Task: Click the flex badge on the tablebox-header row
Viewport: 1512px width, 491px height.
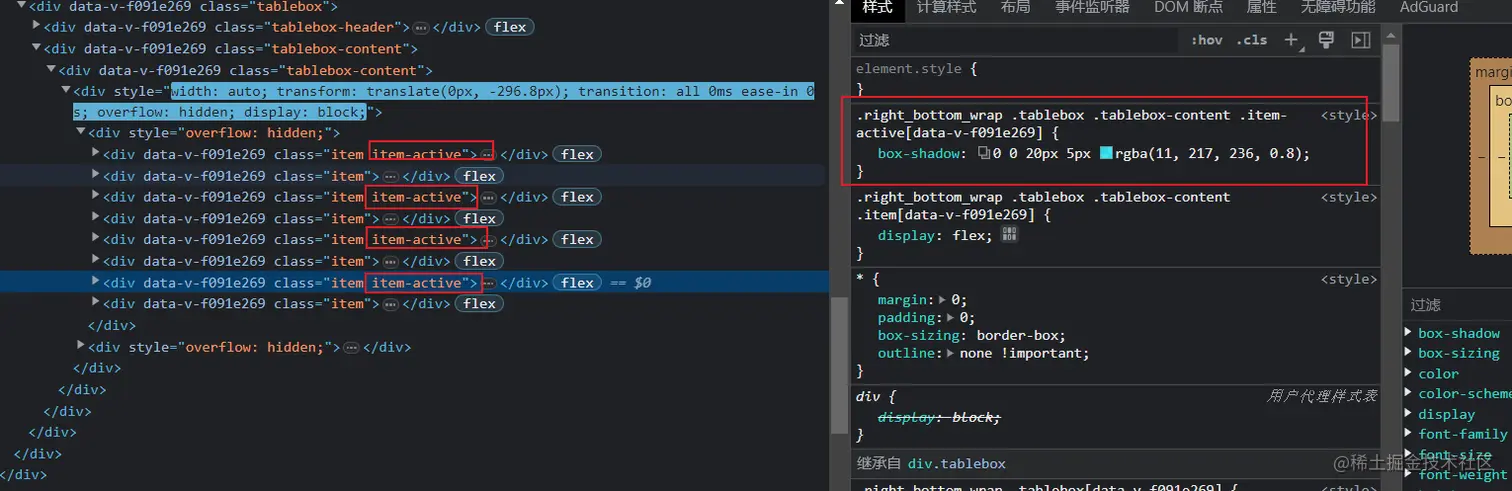Action: click(510, 27)
